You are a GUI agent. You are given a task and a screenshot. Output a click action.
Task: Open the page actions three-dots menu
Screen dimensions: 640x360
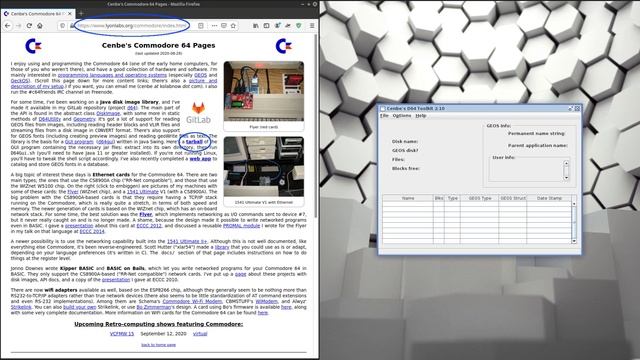click(214, 25)
